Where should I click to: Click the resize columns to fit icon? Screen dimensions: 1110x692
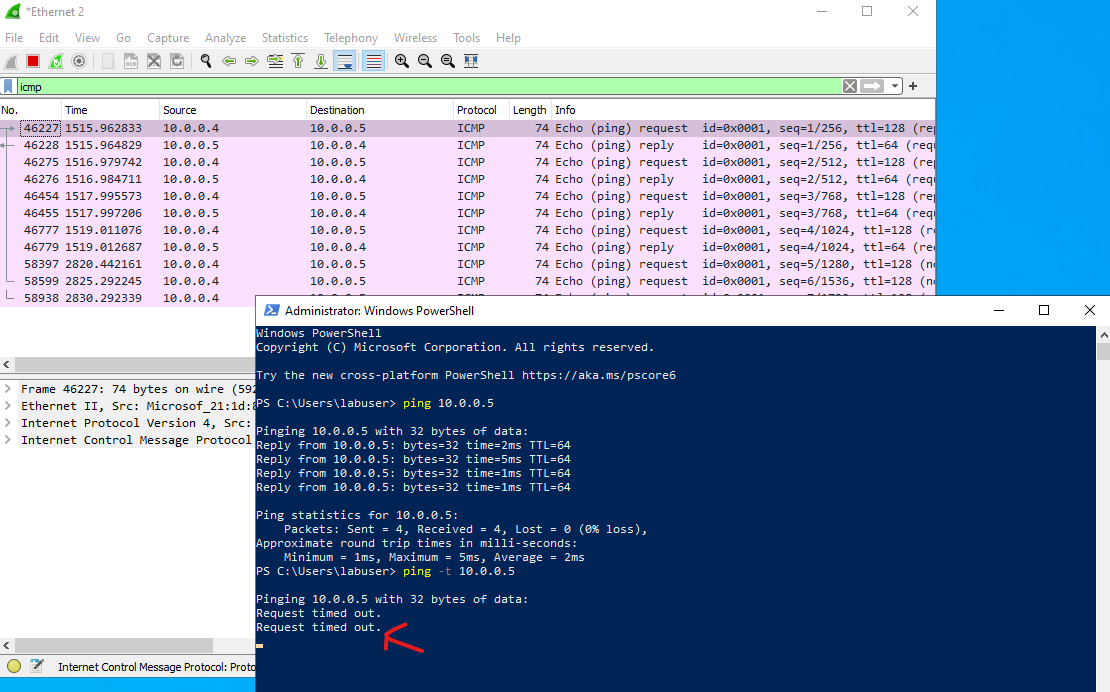coord(471,62)
